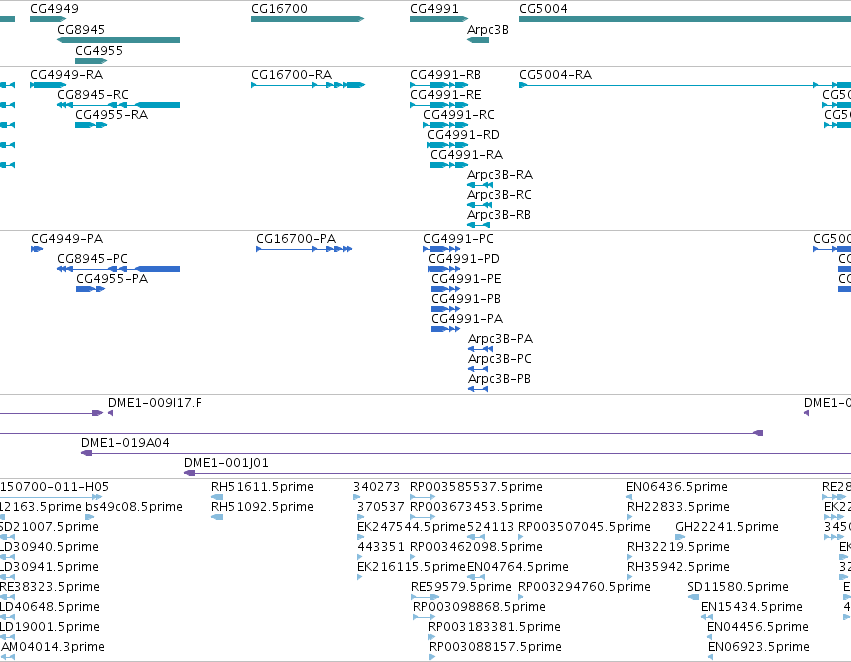Select EST RP003183381.5prime
Image resolution: width=851 pixels, height=662 pixels.
tap(494, 627)
